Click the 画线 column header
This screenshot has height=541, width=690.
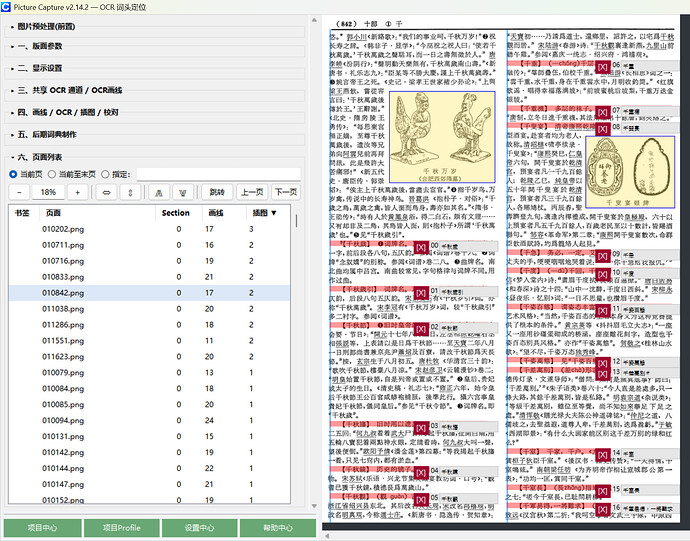(216, 213)
